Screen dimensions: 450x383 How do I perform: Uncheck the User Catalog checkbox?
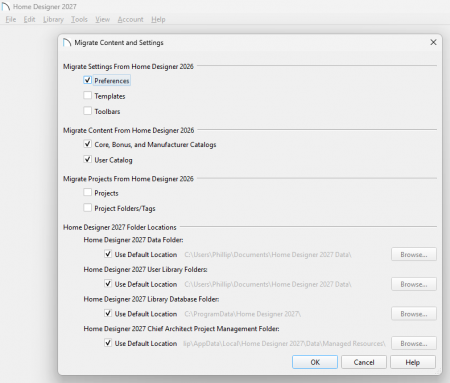pos(88,159)
